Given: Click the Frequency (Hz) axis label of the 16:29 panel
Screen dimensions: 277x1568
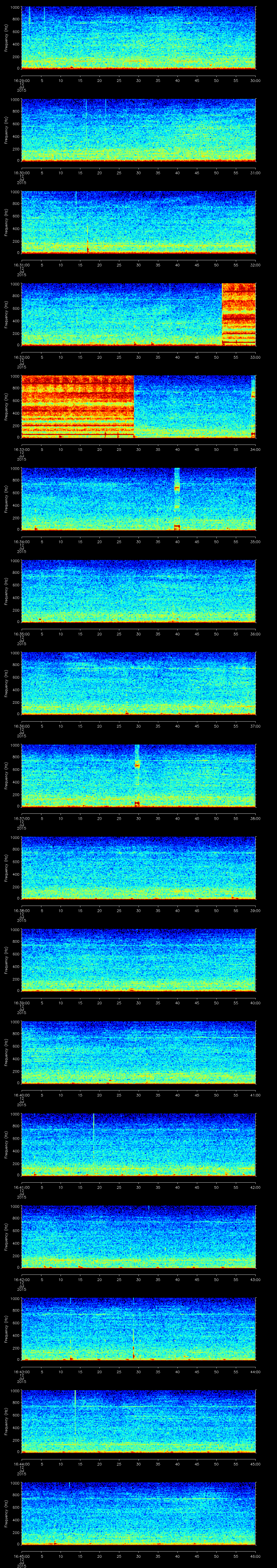Looking at the screenshot, I should (x=6, y=38).
